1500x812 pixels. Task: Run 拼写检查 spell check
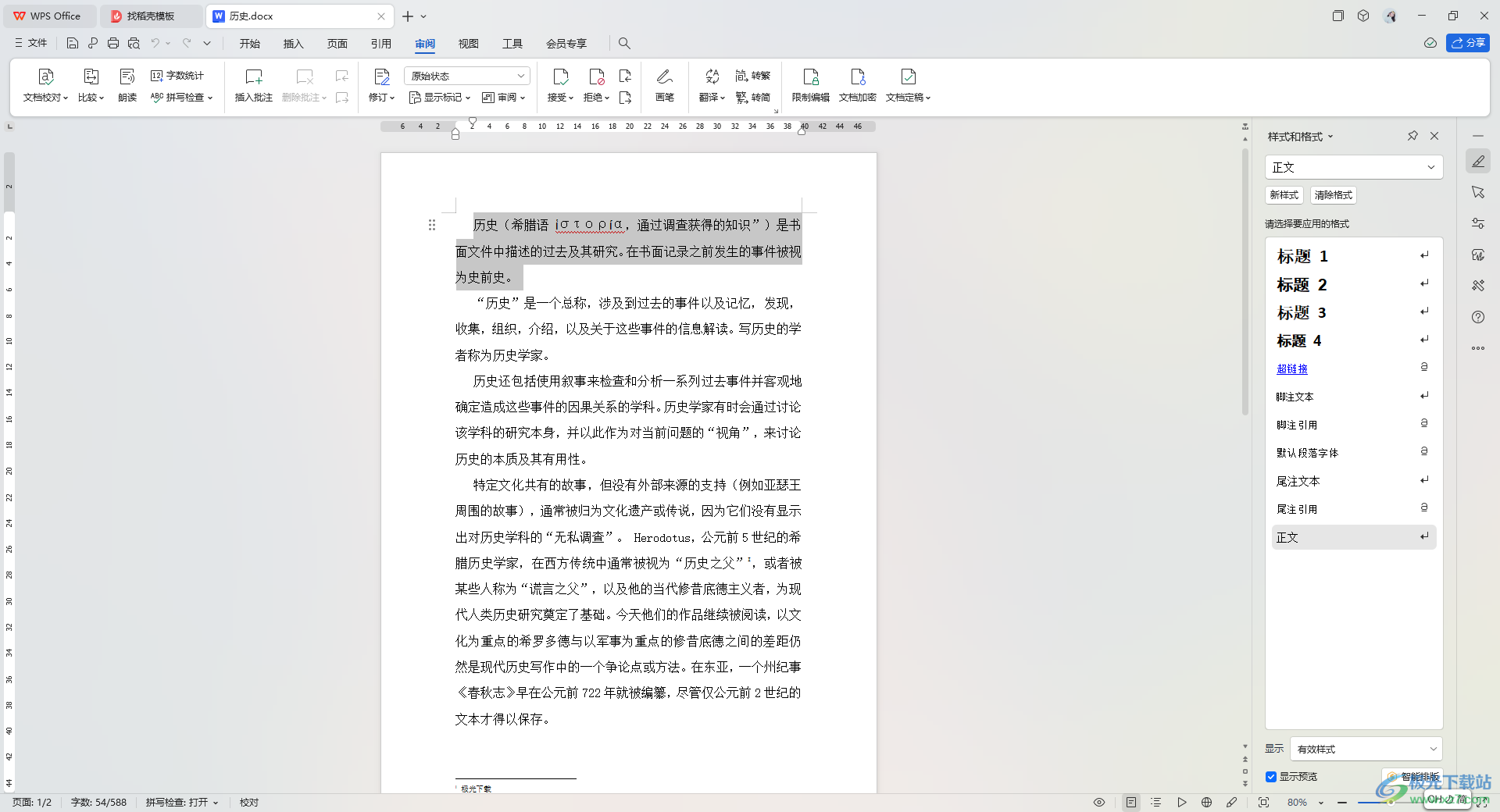[x=181, y=98]
